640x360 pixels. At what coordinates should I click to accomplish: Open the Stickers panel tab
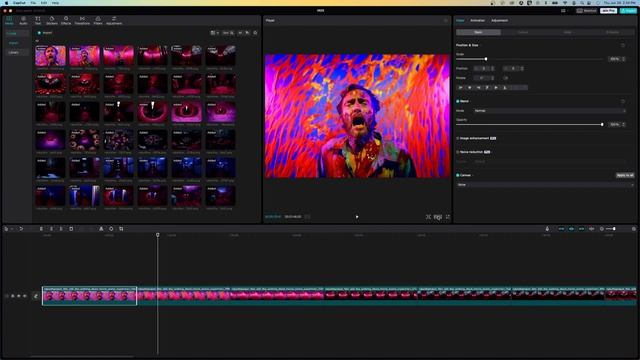coord(52,20)
